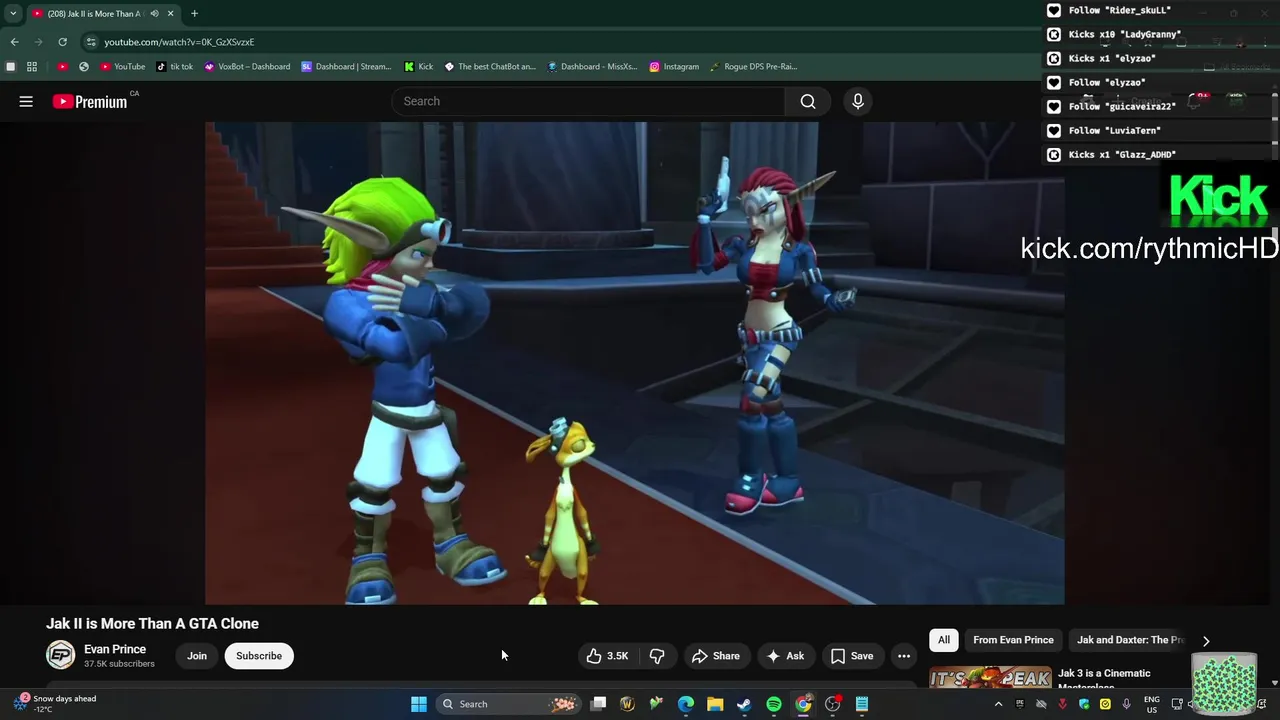Select the All filter chip
This screenshot has height=720, width=1280.
click(944, 640)
